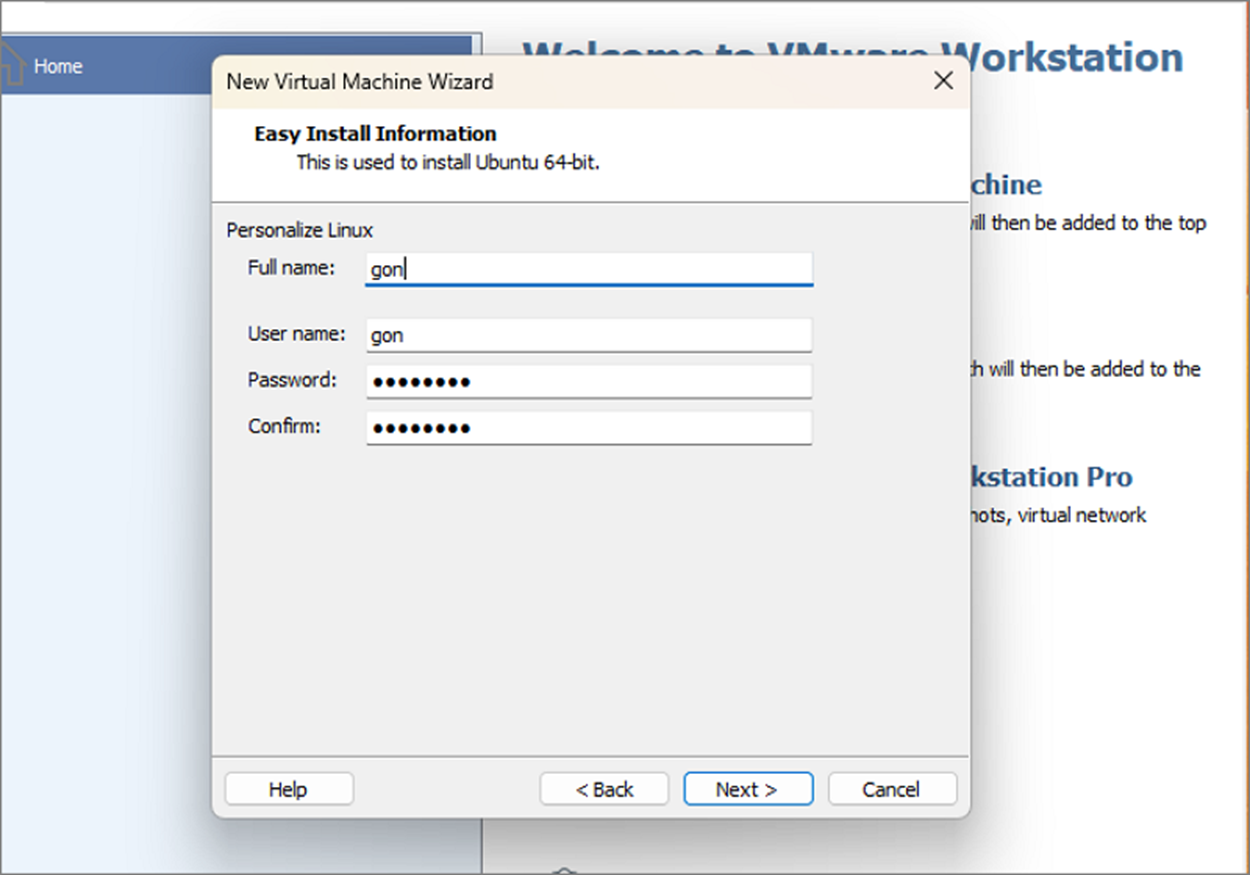Image resolution: width=1250 pixels, height=875 pixels.
Task: Go back with the Back button
Action: (x=604, y=789)
